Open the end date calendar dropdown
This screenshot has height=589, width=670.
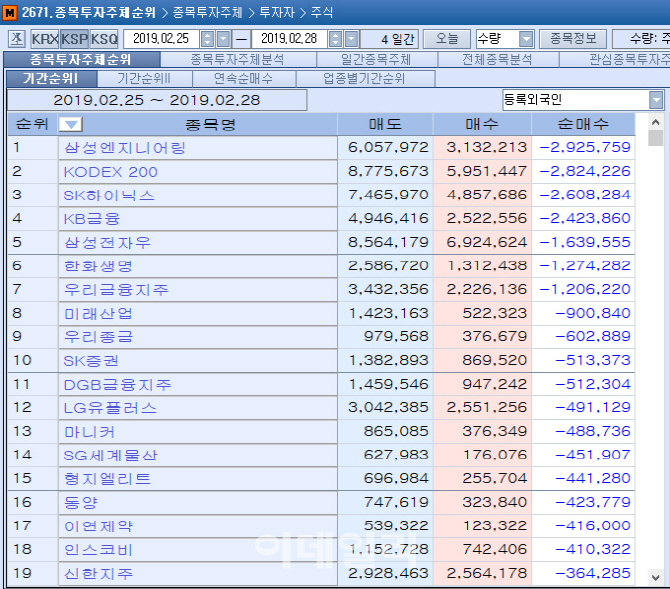[x=351, y=39]
